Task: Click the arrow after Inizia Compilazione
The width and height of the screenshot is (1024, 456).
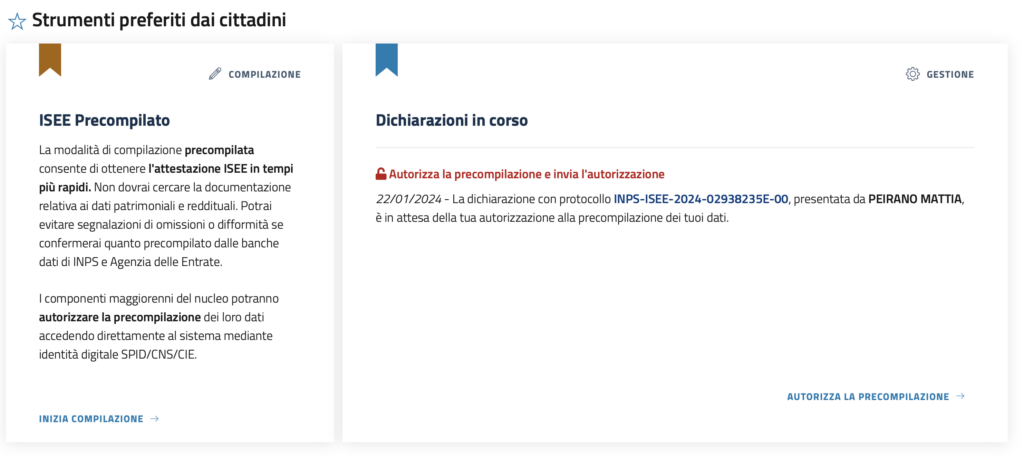Action: tap(155, 419)
